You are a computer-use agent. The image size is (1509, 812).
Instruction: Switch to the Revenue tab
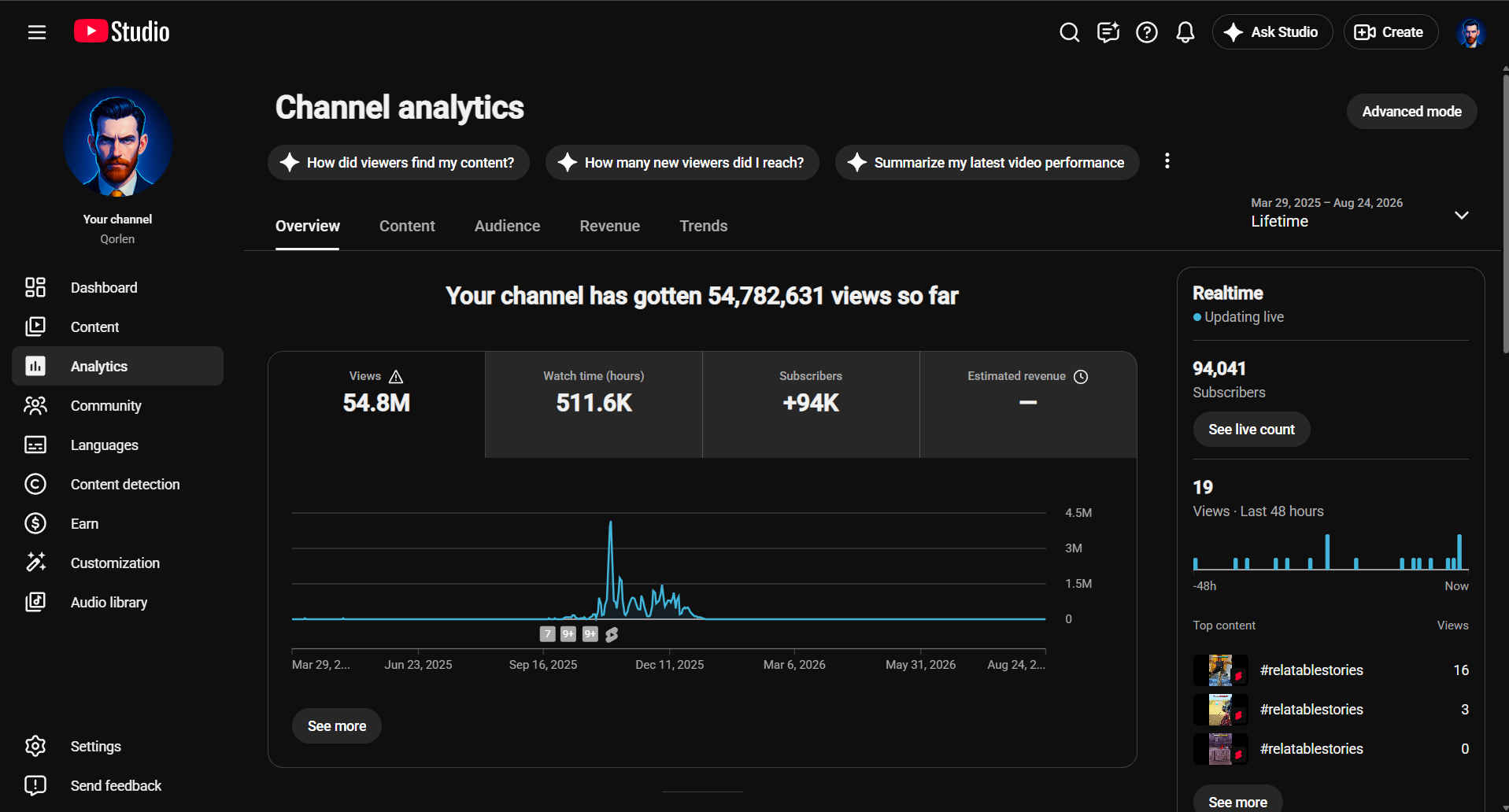[x=610, y=226]
